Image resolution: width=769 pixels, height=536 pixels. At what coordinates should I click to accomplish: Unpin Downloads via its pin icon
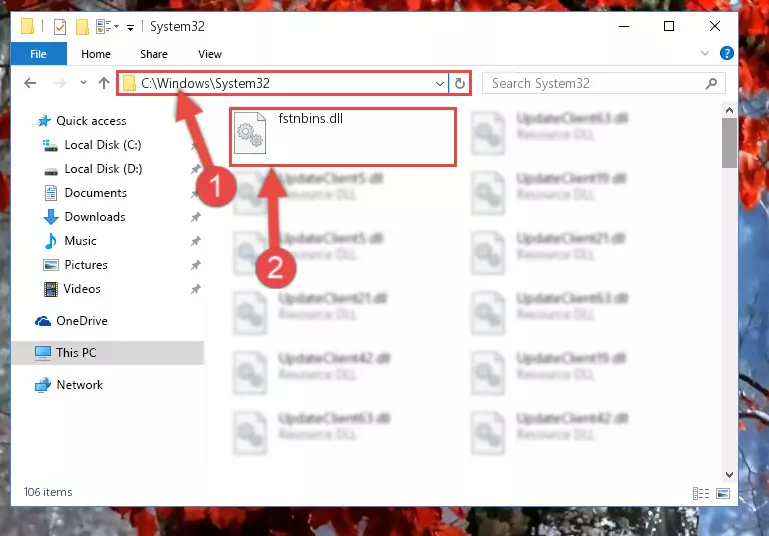pos(196,217)
